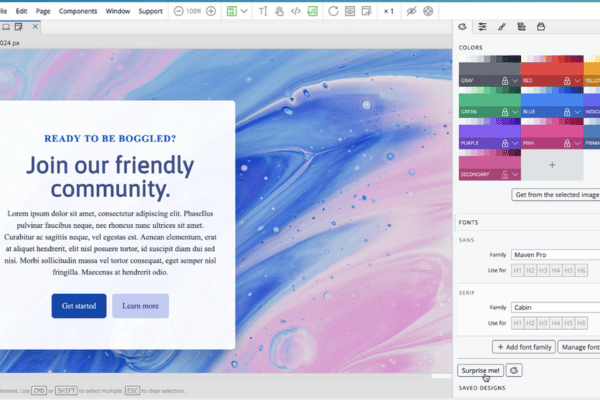The width and height of the screenshot is (600, 400).
Task: Expand the GRAY color options chevron
Action: click(x=515, y=81)
